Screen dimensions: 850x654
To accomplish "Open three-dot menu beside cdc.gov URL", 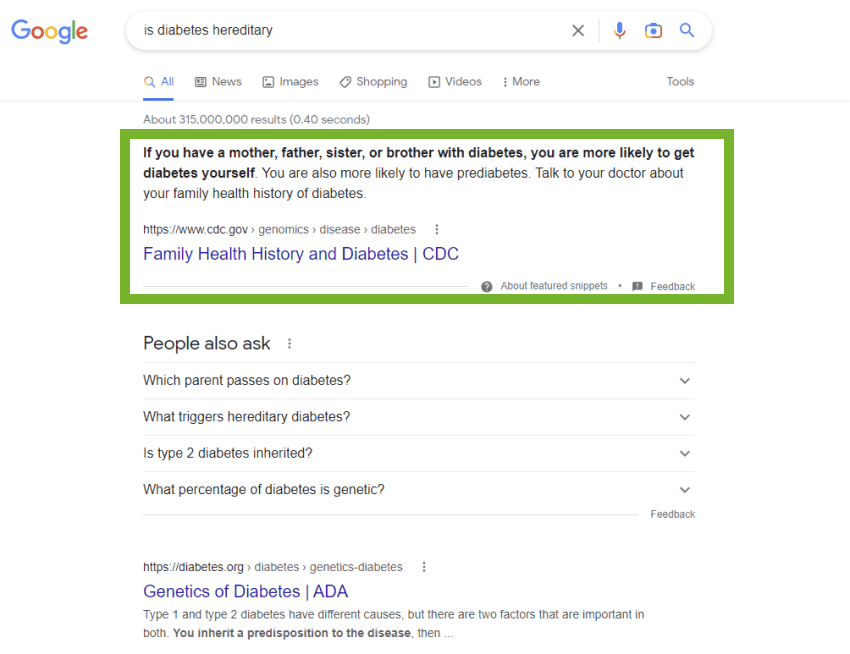I will [436, 229].
